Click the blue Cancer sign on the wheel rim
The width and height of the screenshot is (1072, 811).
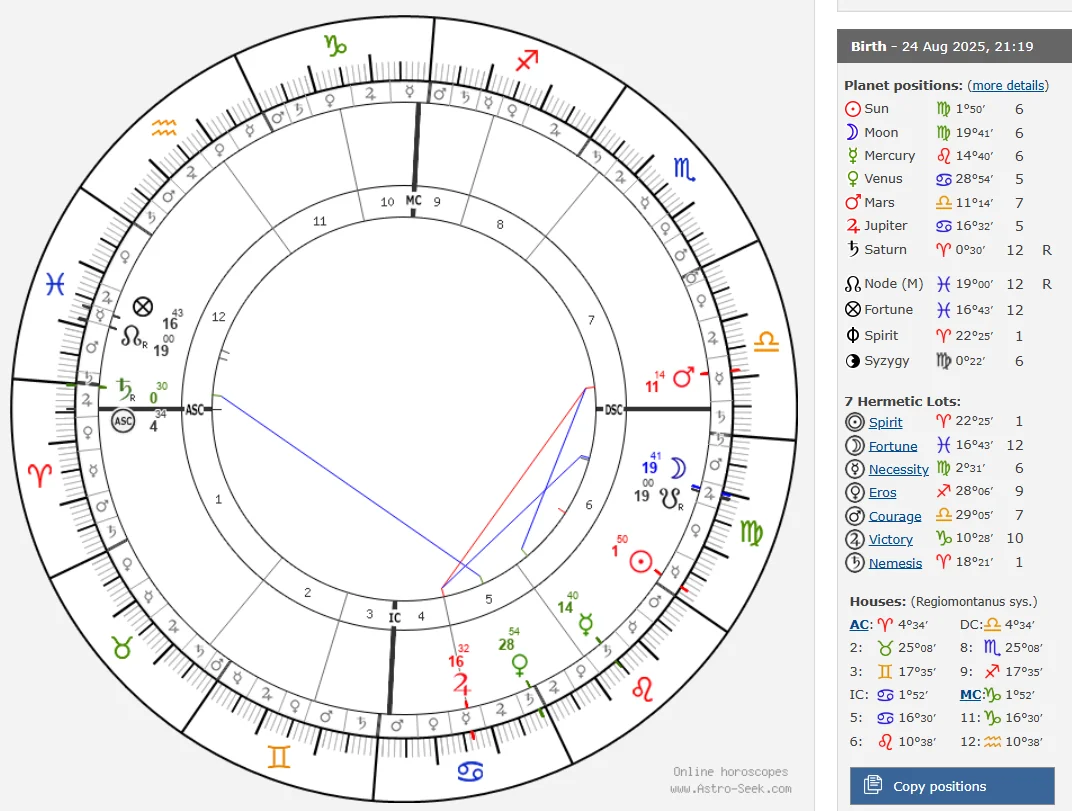(x=470, y=772)
